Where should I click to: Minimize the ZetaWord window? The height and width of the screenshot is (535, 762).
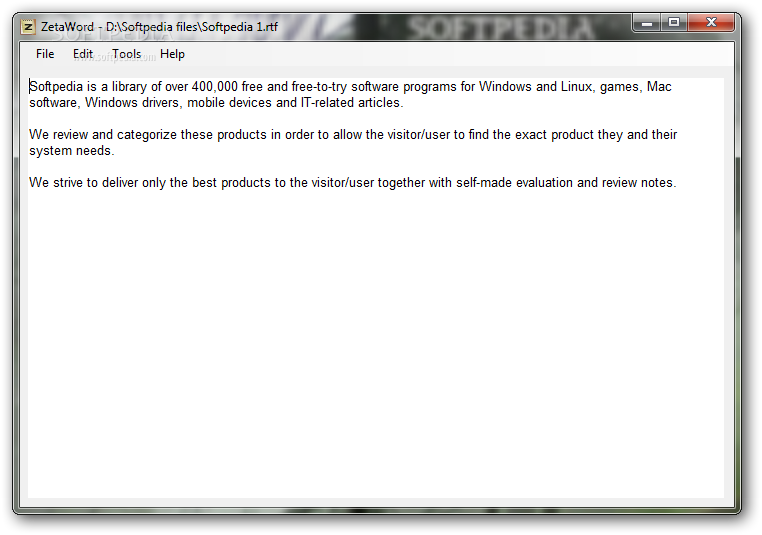pyautogui.click(x=646, y=22)
